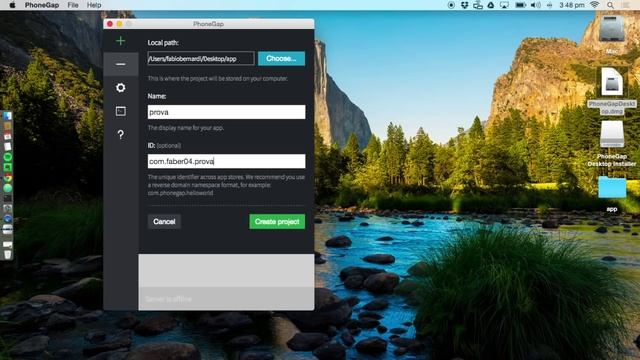The width and height of the screenshot is (640, 360).
Task: Click the Finder icon in the dock
Action: tap(7, 116)
